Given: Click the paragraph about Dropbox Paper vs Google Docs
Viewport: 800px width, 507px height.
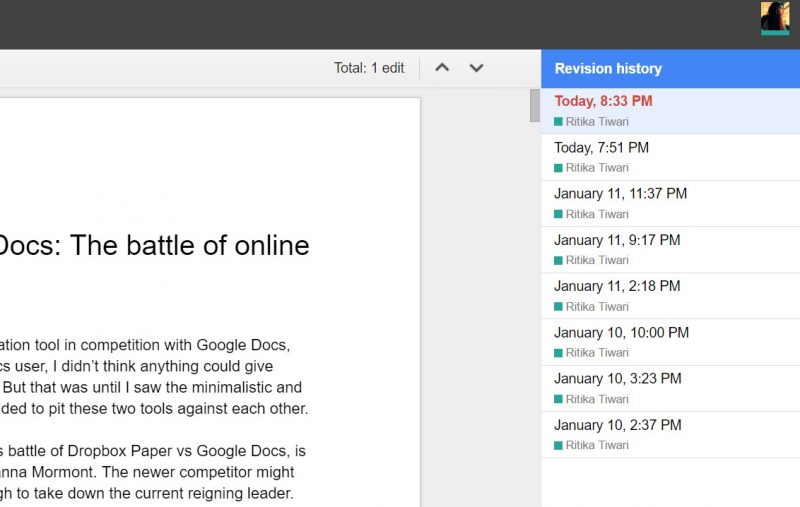Looking at the screenshot, I should tap(153, 472).
